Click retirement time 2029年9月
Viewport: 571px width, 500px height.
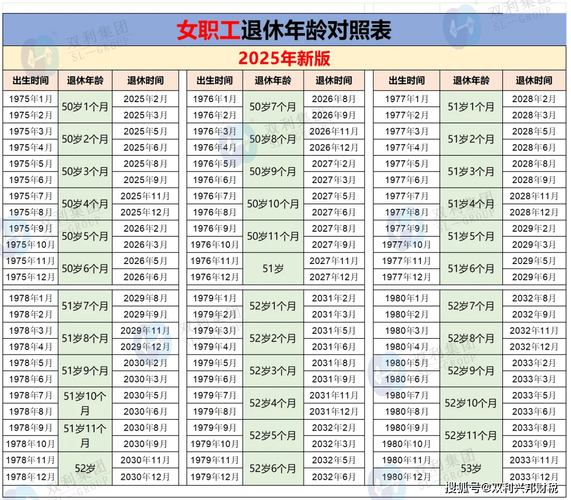click(x=145, y=314)
